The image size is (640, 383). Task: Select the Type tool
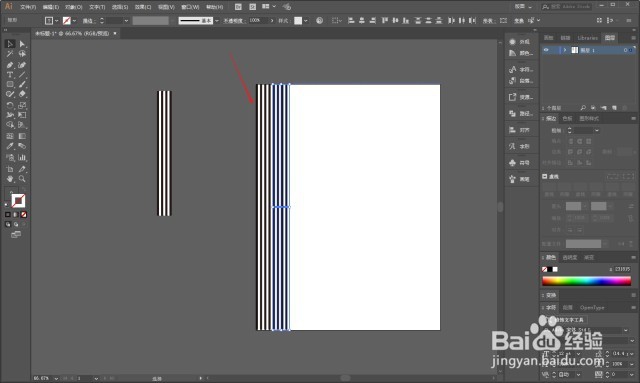click(x=10, y=75)
